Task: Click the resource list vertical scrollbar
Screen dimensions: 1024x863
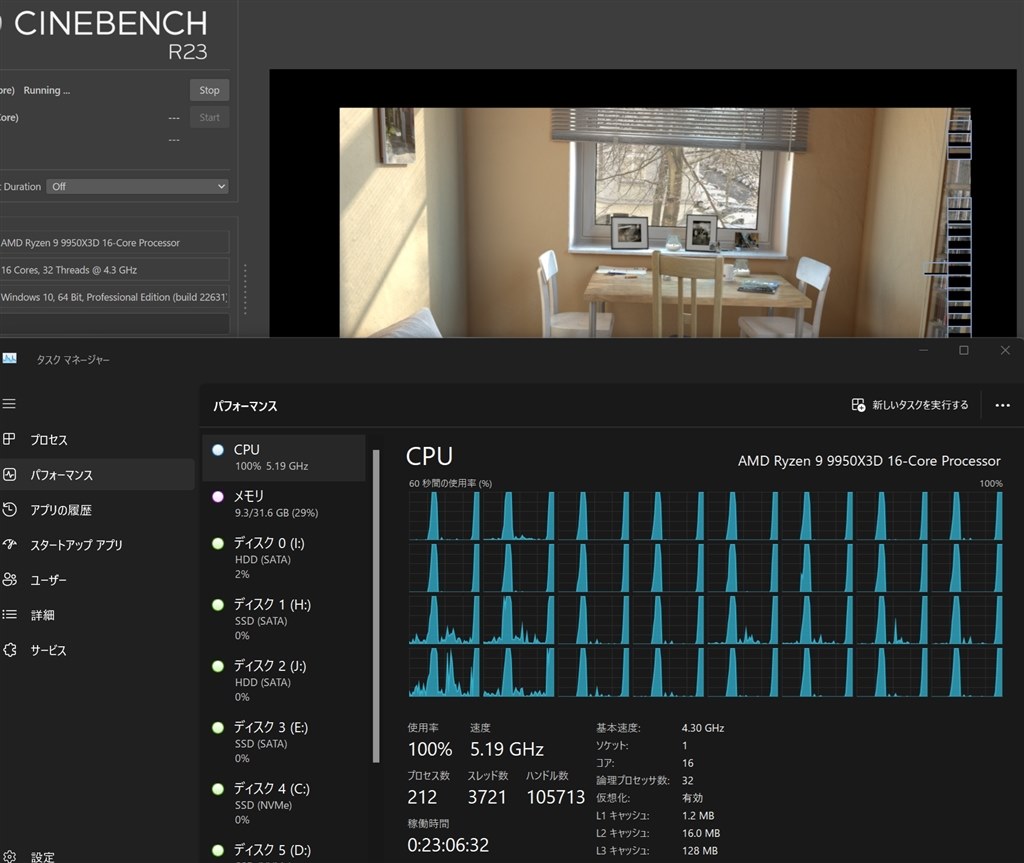Action: tap(376, 606)
